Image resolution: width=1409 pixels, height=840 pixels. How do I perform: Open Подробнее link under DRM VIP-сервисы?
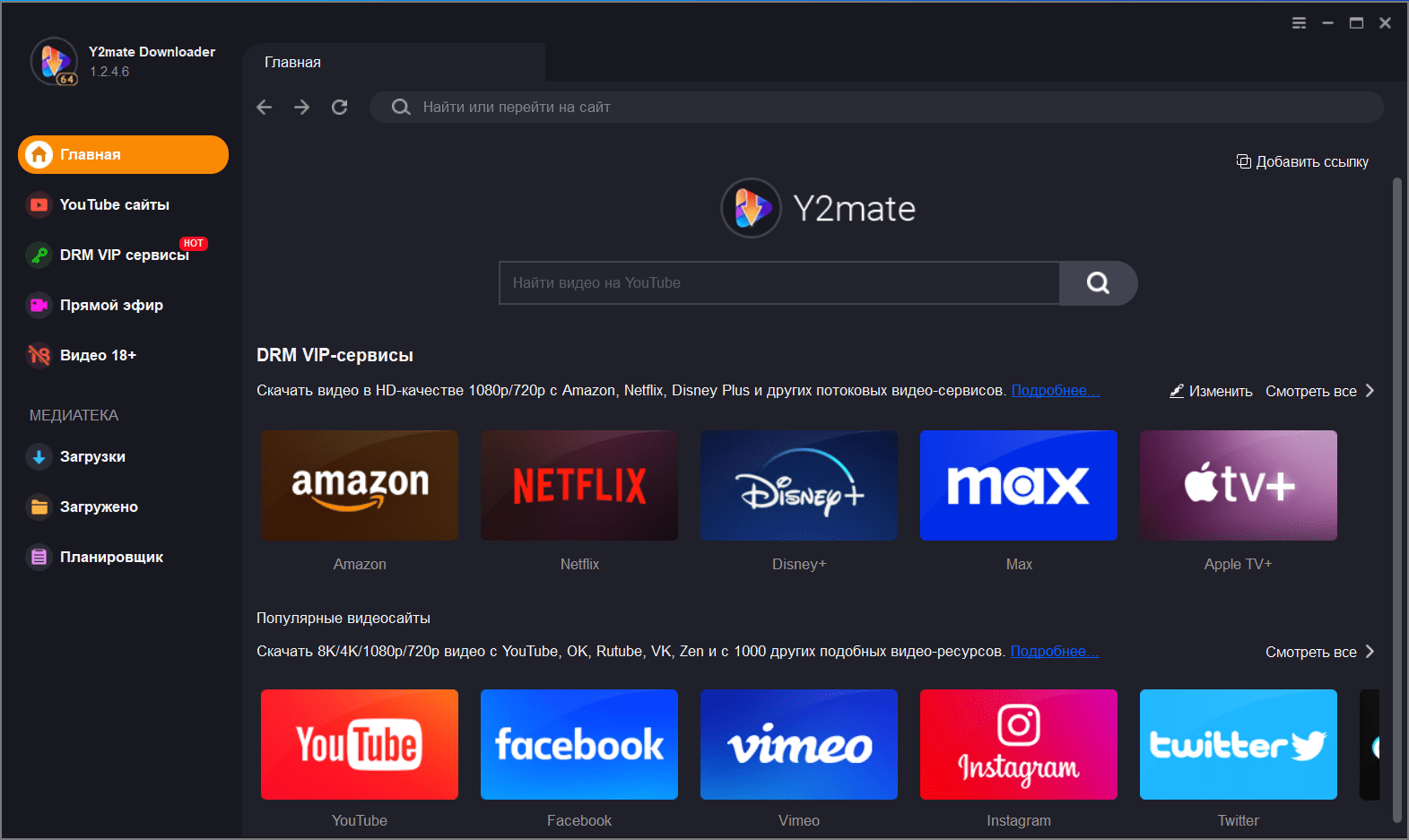click(x=1056, y=391)
